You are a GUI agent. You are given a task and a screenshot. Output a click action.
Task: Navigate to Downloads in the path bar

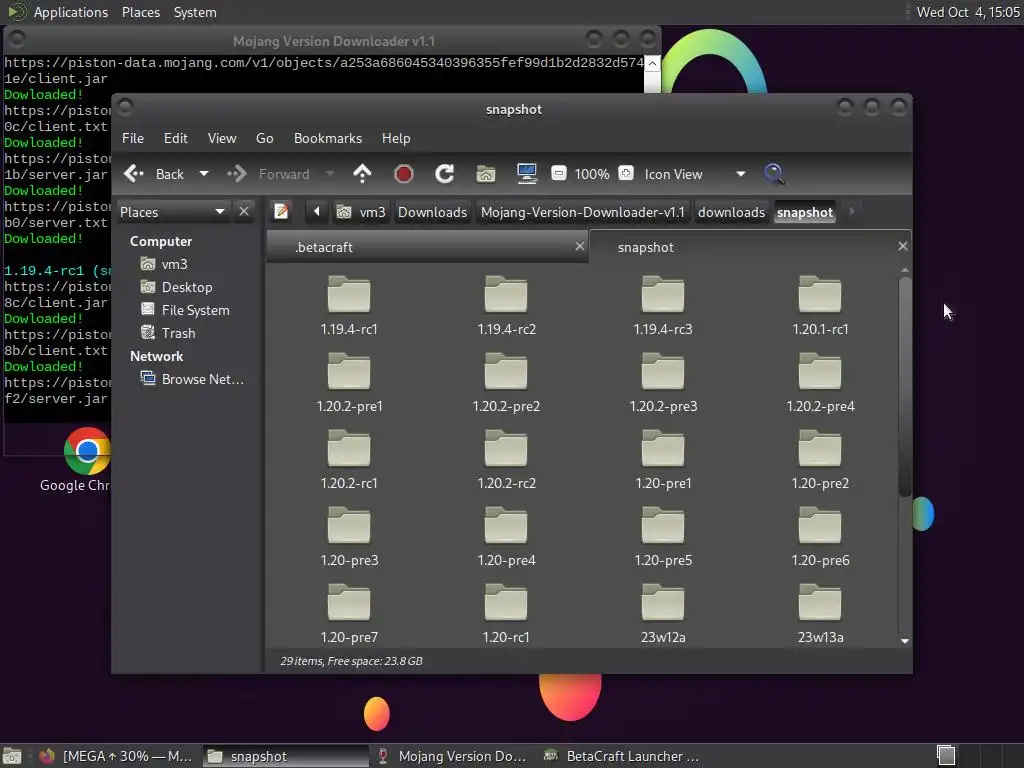(432, 212)
